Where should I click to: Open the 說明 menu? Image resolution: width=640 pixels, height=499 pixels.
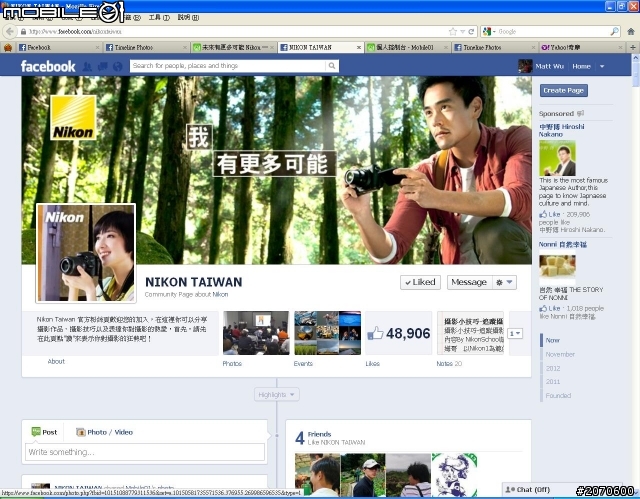coord(188,18)
